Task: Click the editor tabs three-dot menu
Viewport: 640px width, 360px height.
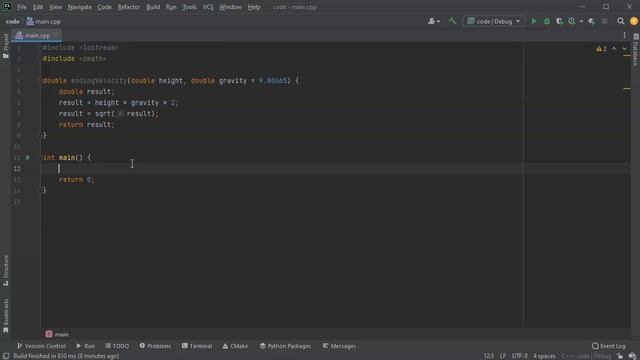Action: click(624, 36)
